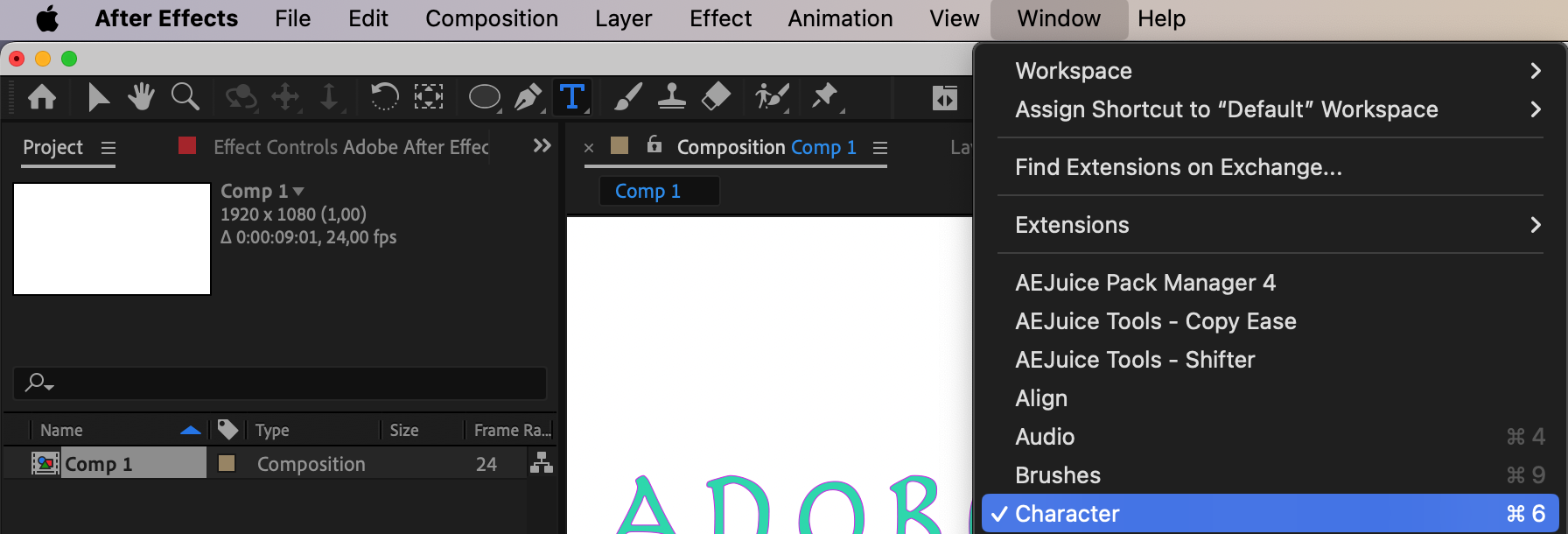The image size is (1568, 534).
Task: Uncheck the Character panel entry
Action: point(1270,514)
